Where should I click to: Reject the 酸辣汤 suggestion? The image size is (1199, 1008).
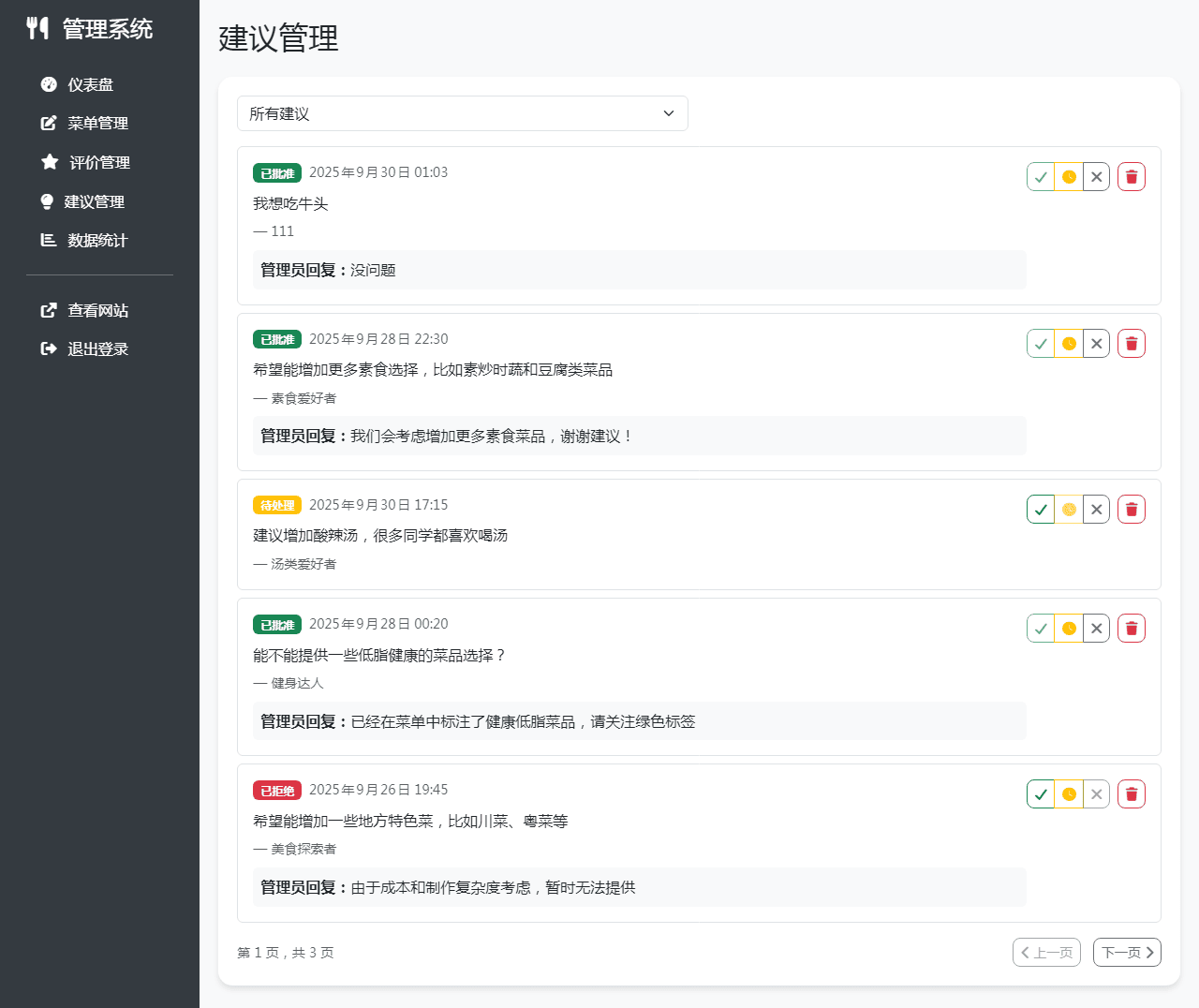tap(1096, 510)
